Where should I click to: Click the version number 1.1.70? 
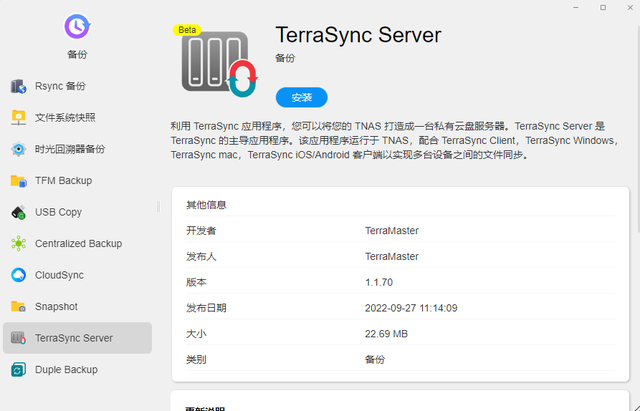379,282
